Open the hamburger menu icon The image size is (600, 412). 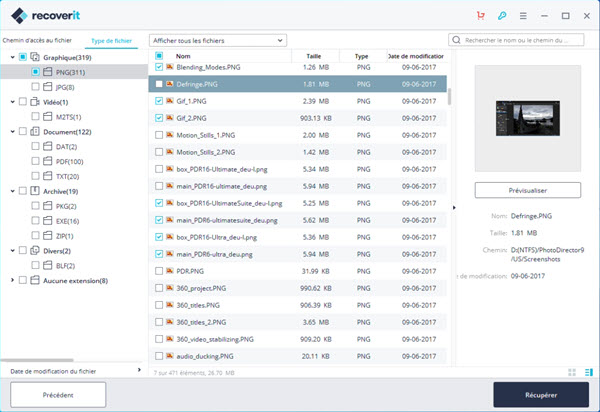[x=523, y=16]
